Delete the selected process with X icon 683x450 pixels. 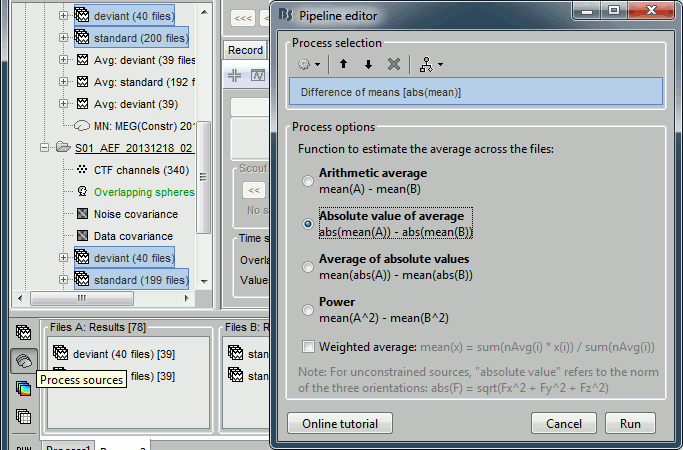point(393,64)
